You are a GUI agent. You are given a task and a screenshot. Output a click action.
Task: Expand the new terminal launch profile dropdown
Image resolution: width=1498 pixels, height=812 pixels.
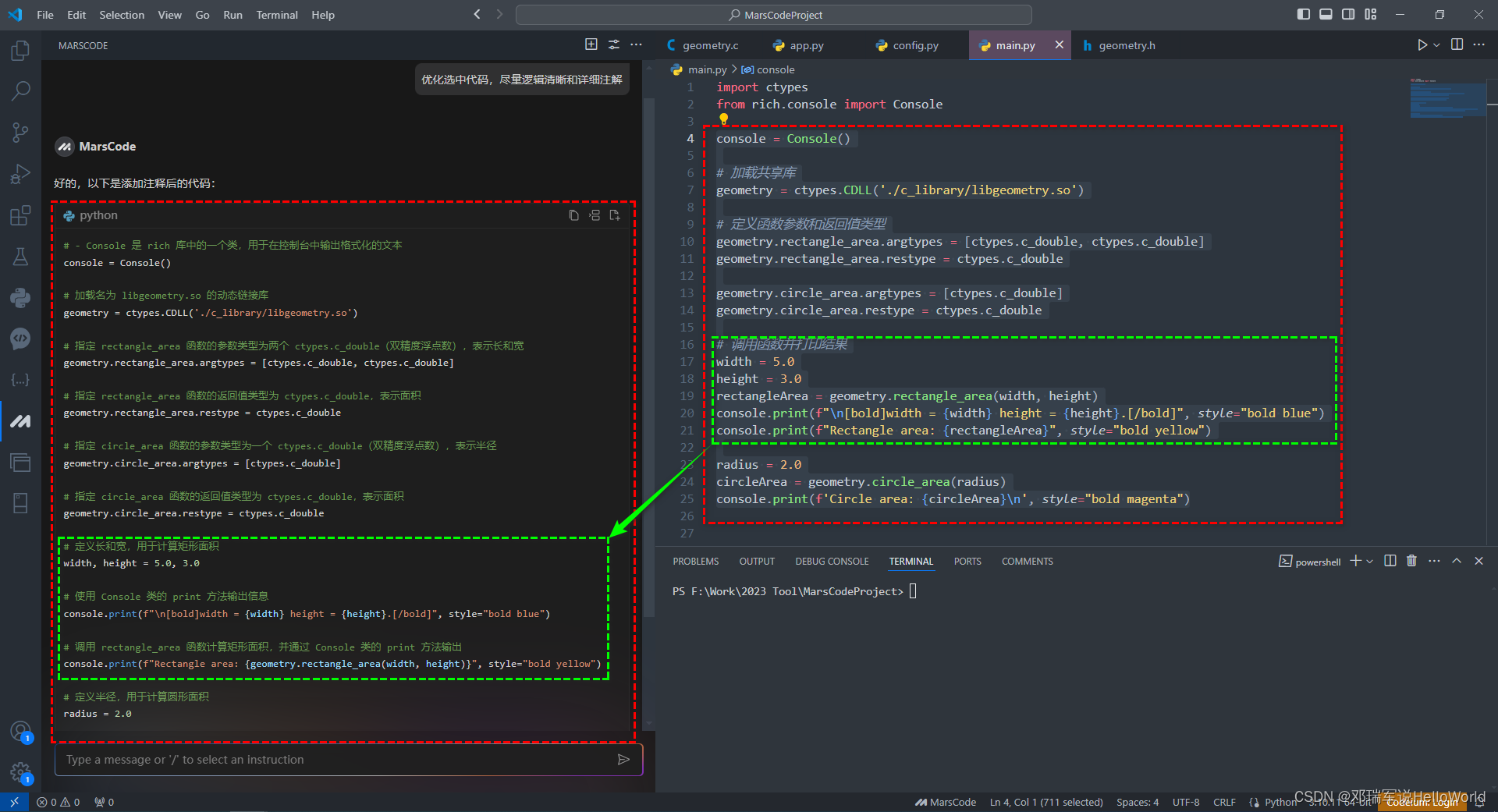click(x=1369, y=562)
